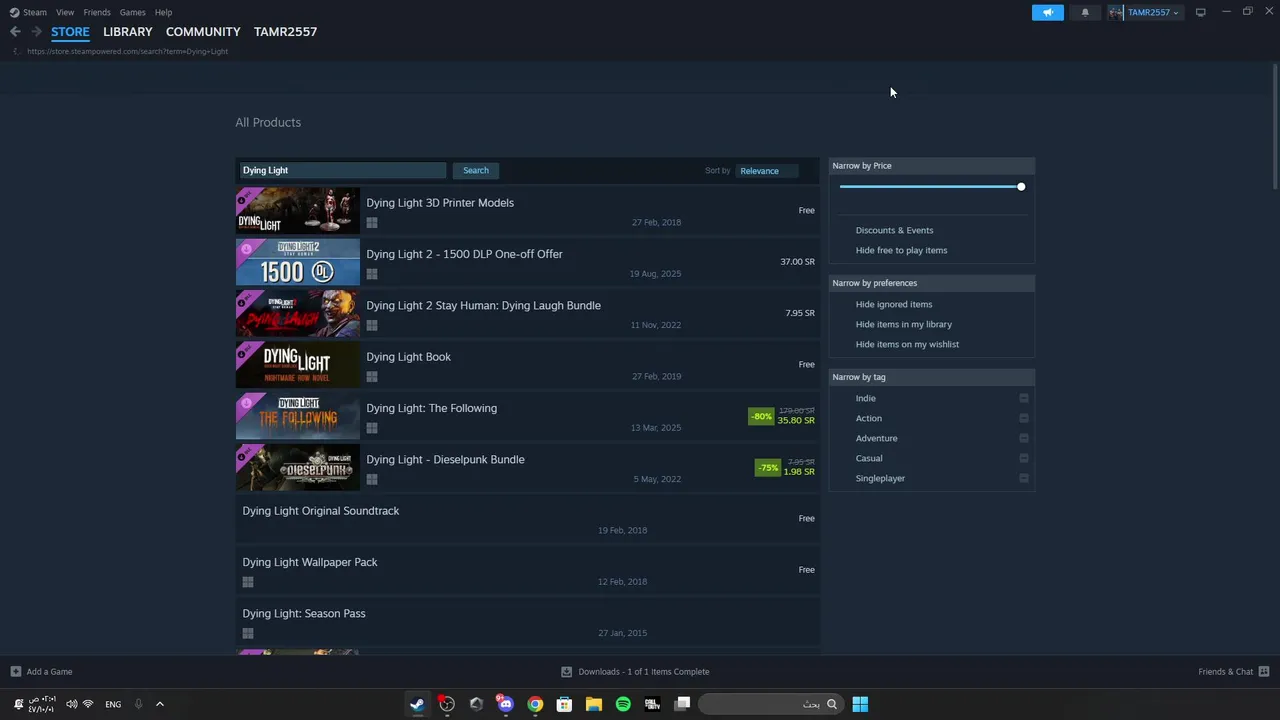Open the Steam menu

(x=35, y=12)
